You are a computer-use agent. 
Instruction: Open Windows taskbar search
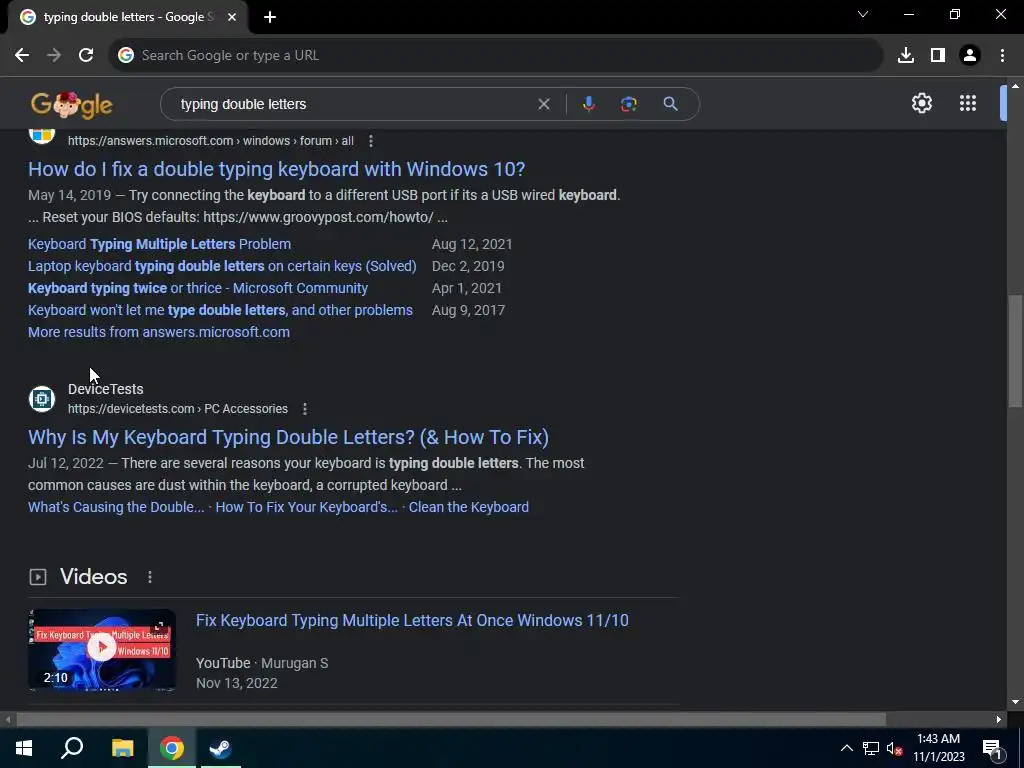72,748
